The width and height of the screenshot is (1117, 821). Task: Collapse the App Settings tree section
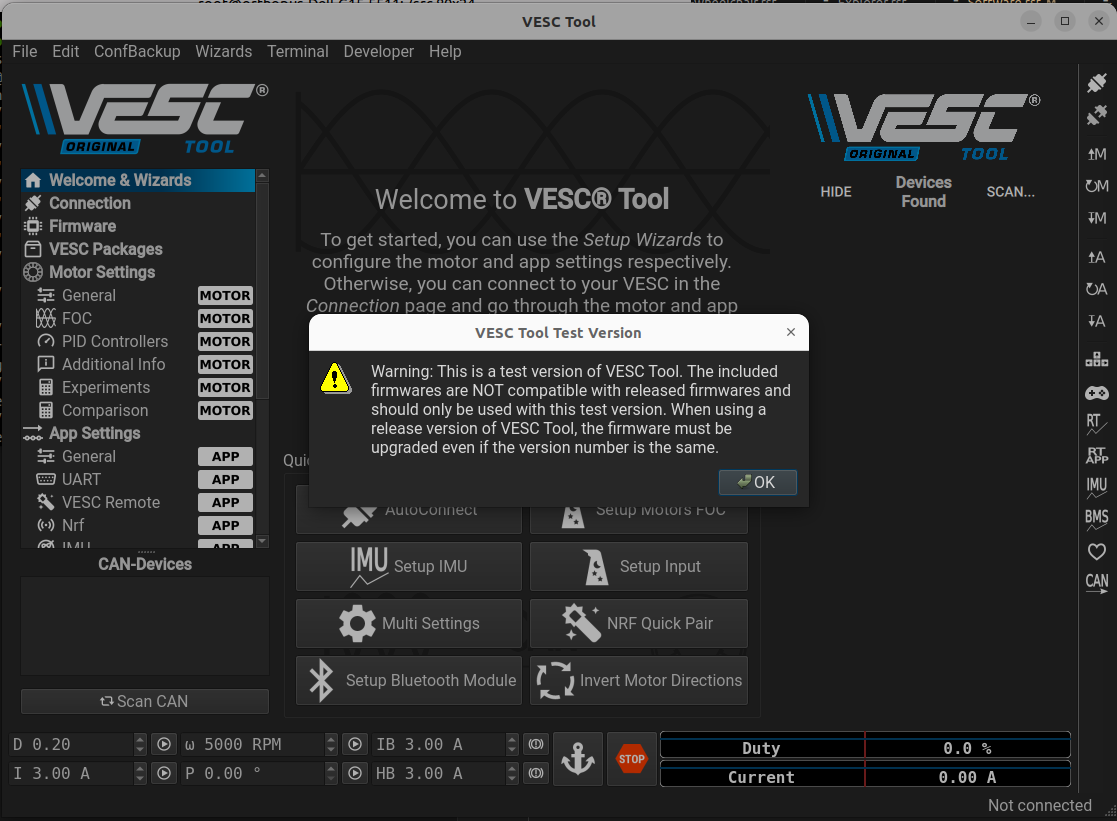(93, 433)
